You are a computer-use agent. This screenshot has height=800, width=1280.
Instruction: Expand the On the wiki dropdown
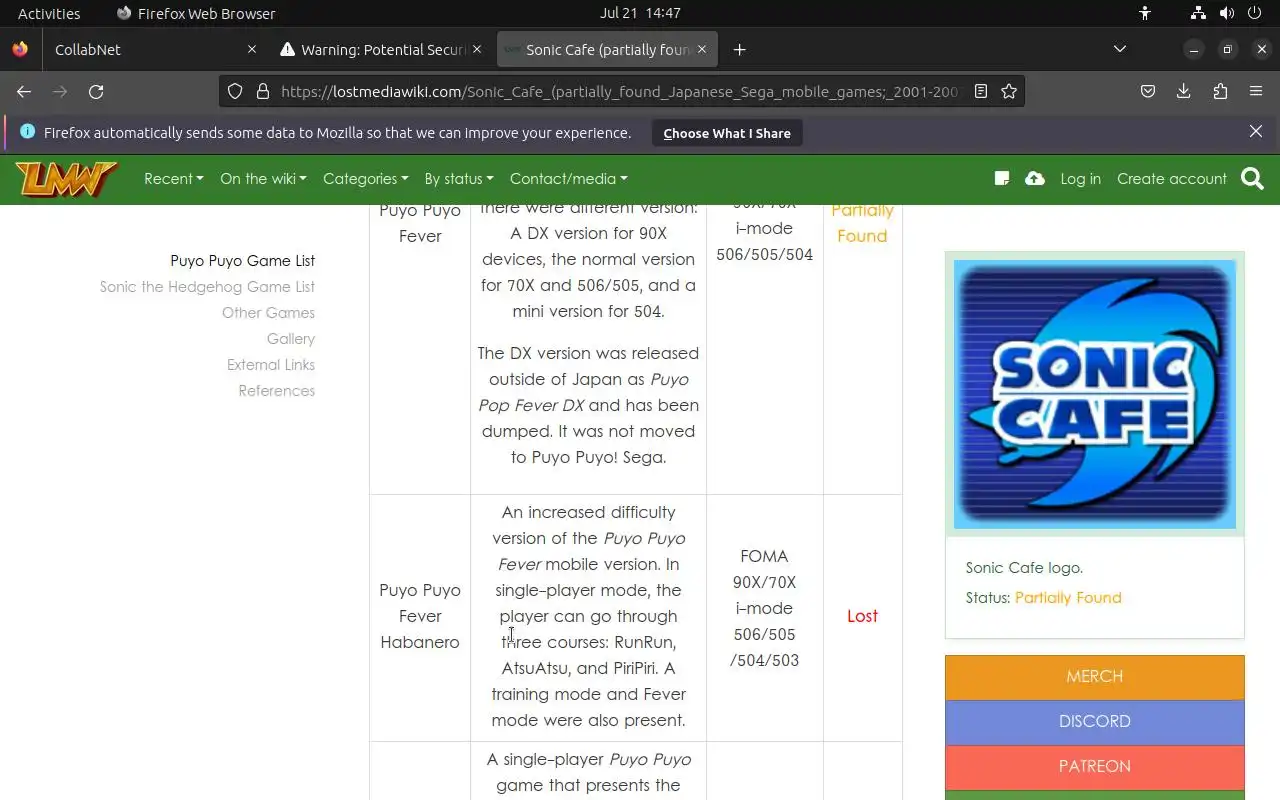click(263, 178)
